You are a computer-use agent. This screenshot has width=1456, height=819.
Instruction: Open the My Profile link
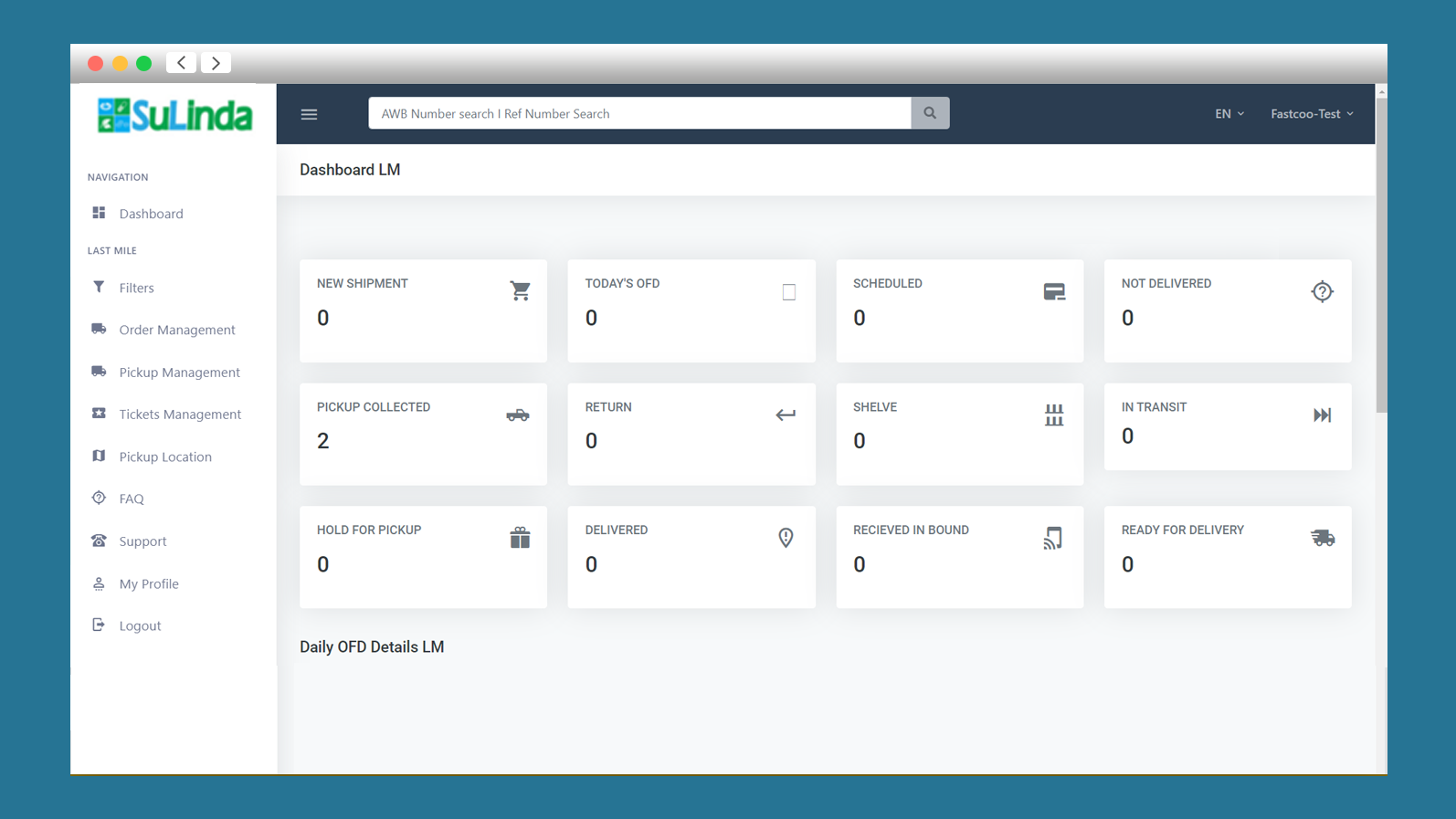148,583
